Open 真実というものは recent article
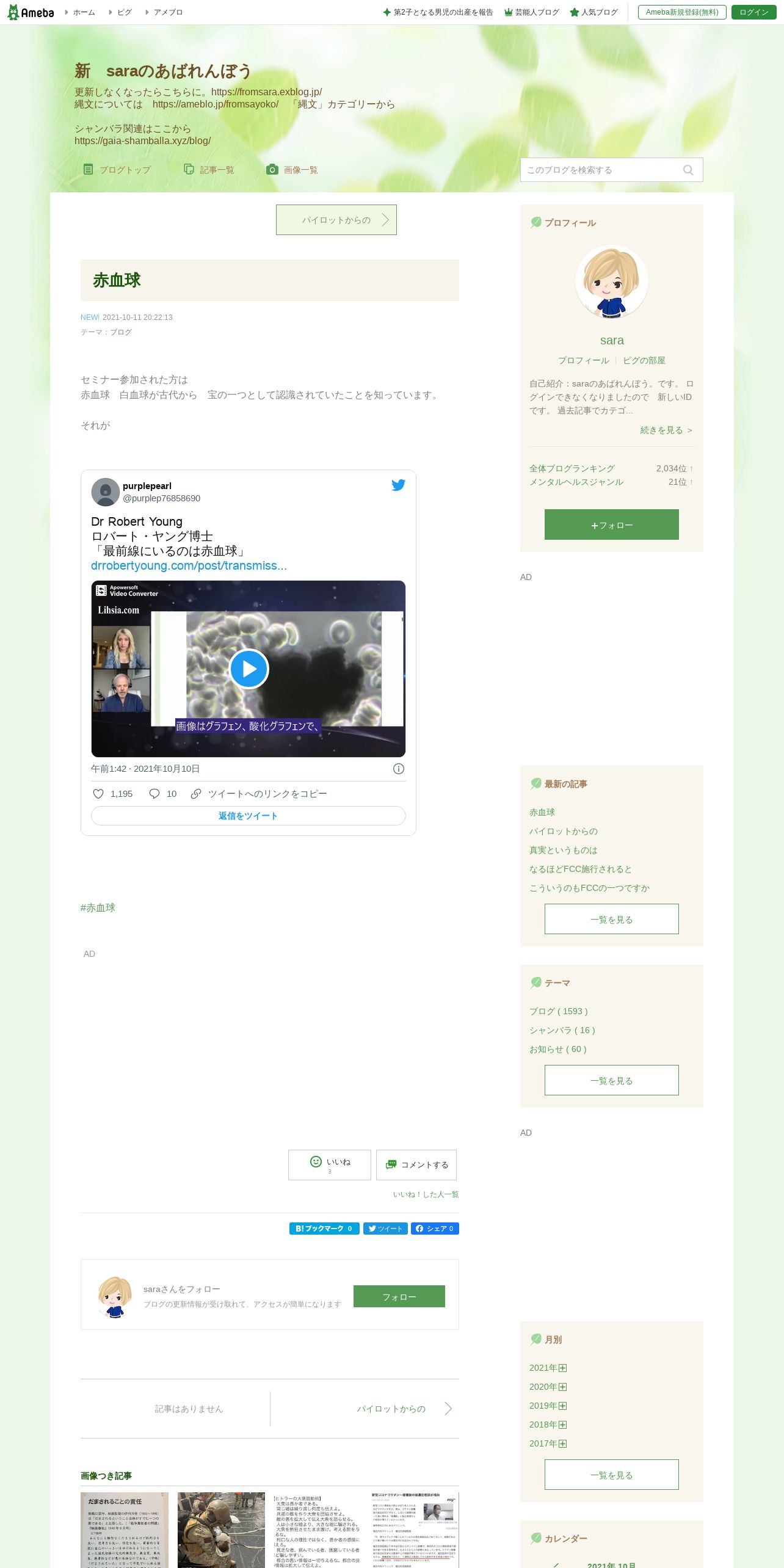The height and width of the screenshot is (1568, 784). point(563,850)
